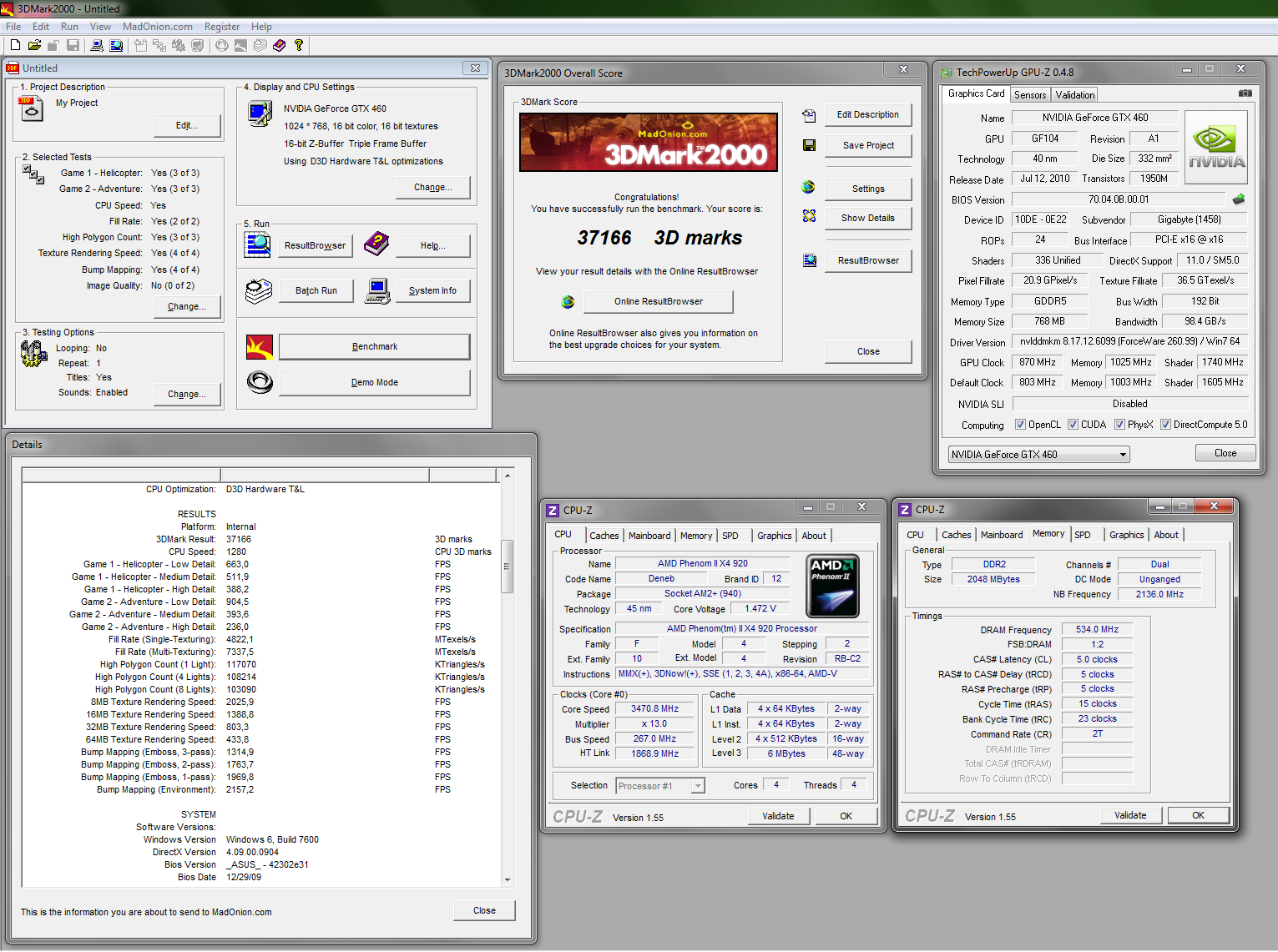Open the SPD tab in the right CPU-Z window
This screenshot has width=1278, height=952.
point(1083,535)
